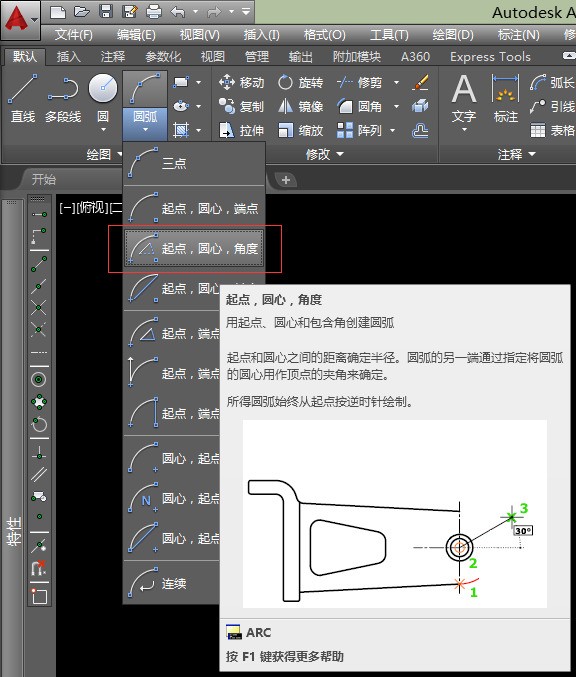The height and width of the screenshot is (677, 576).
Task: Open the Rectangle tool dropdown arrow
Action: point(198,82)
